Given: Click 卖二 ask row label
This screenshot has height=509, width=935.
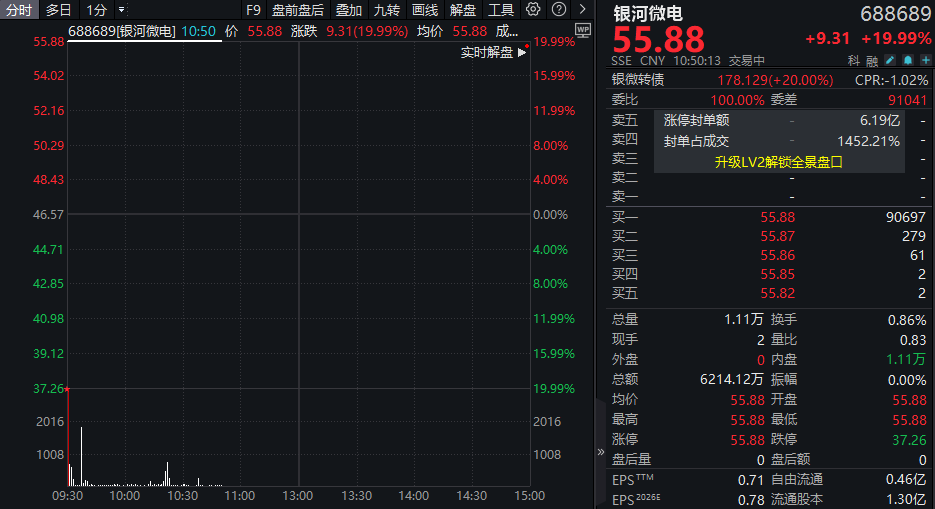Looking at the screenshot, I should (625, 177).
